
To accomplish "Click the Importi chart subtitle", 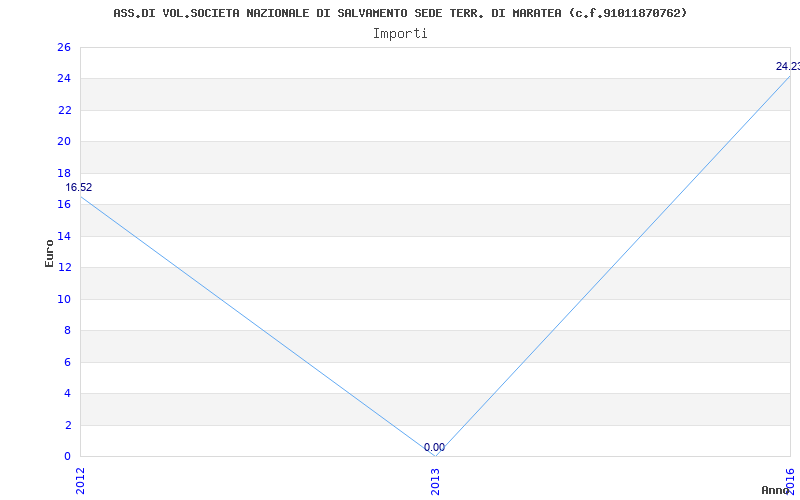I will (x=400, y=34).
